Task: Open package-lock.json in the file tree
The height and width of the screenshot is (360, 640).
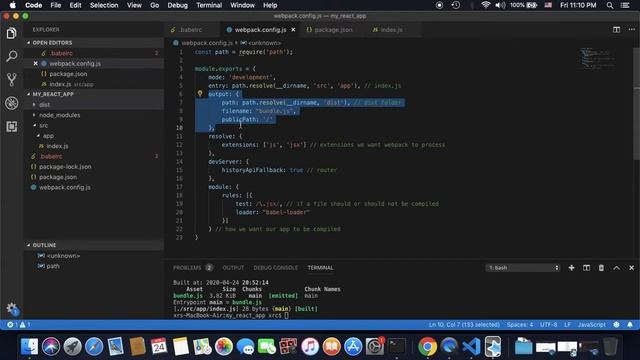Action: 65,167
